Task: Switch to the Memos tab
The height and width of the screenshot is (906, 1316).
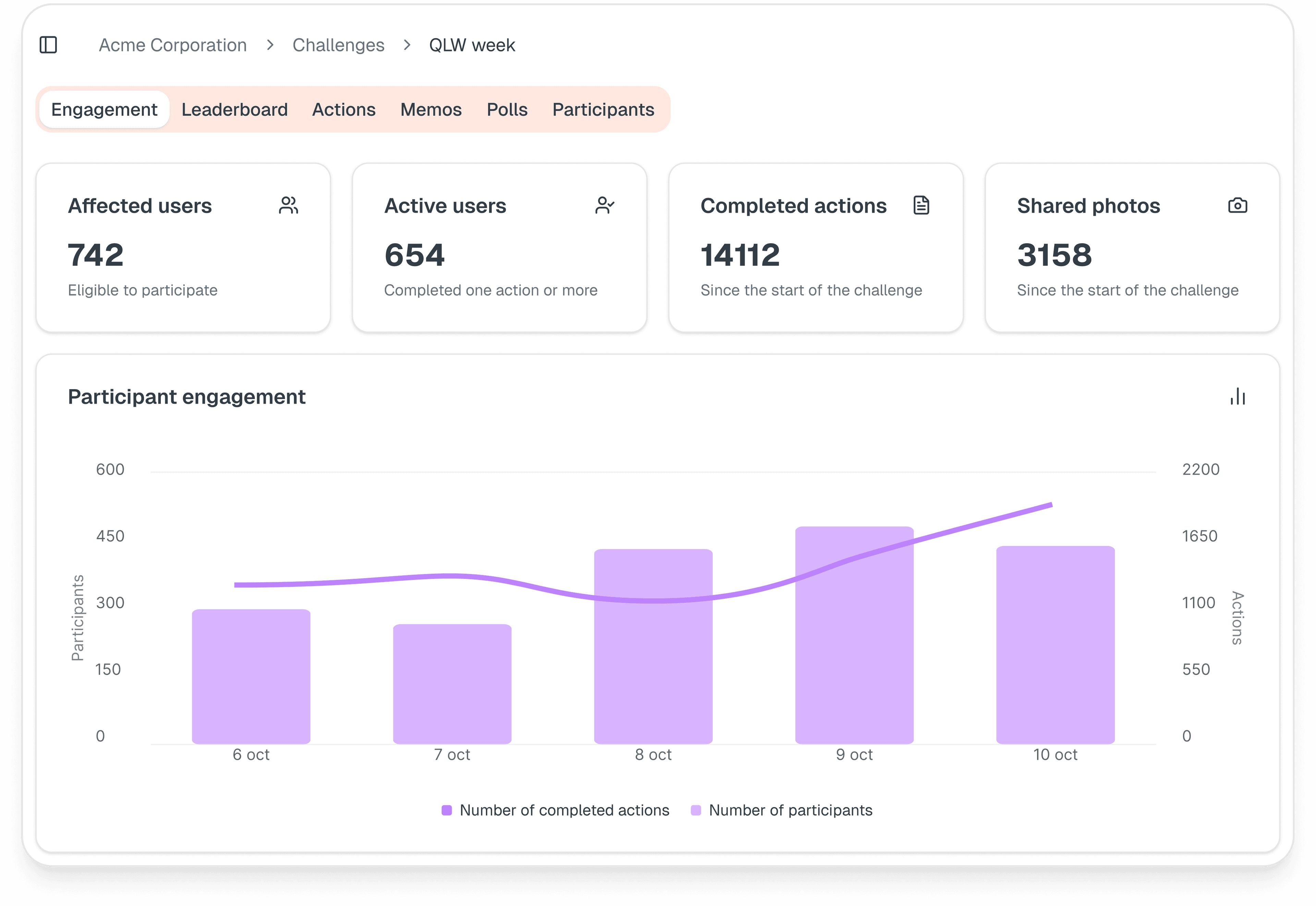Action: 430,109
